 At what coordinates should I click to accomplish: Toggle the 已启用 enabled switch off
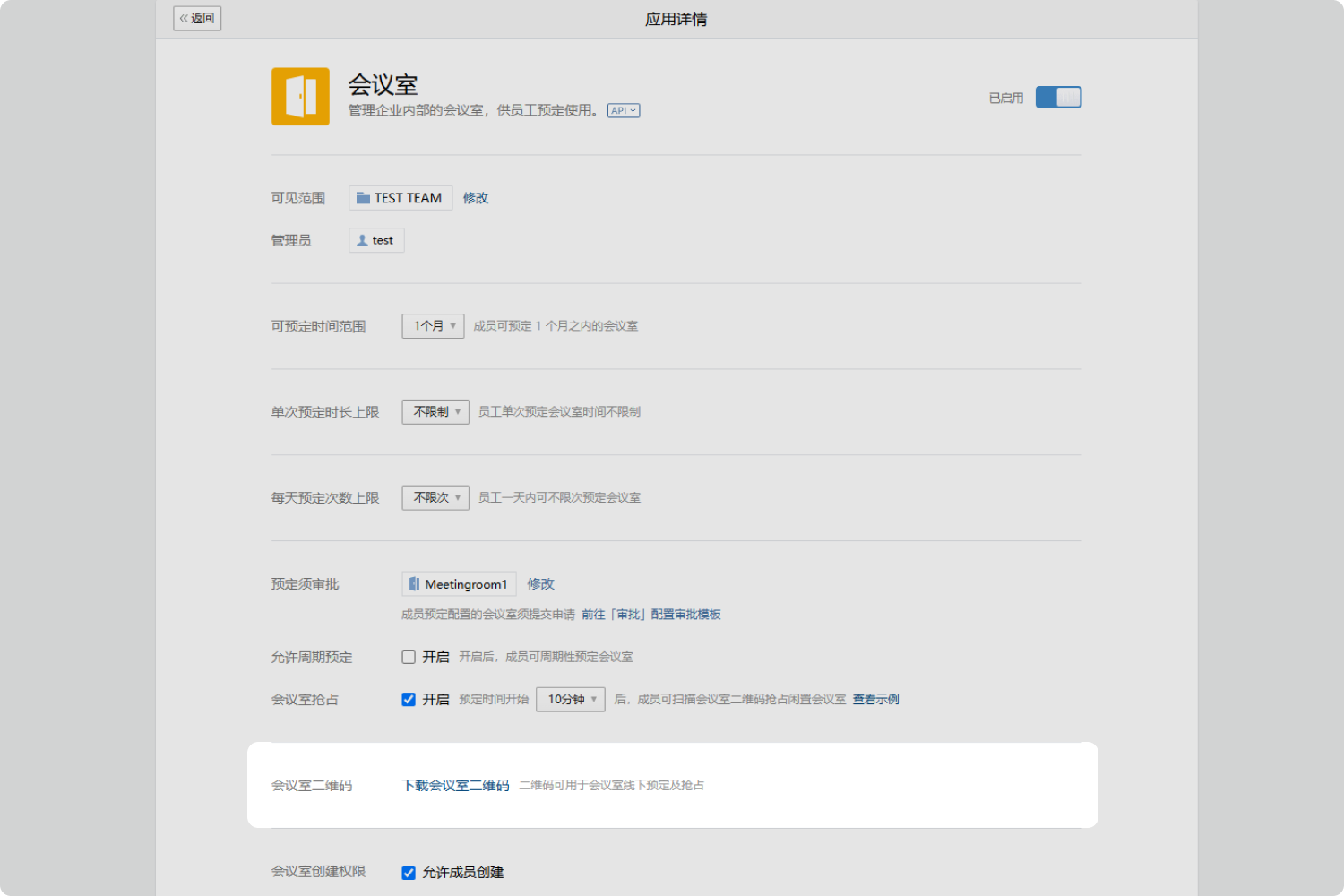tap(1058, 98)
